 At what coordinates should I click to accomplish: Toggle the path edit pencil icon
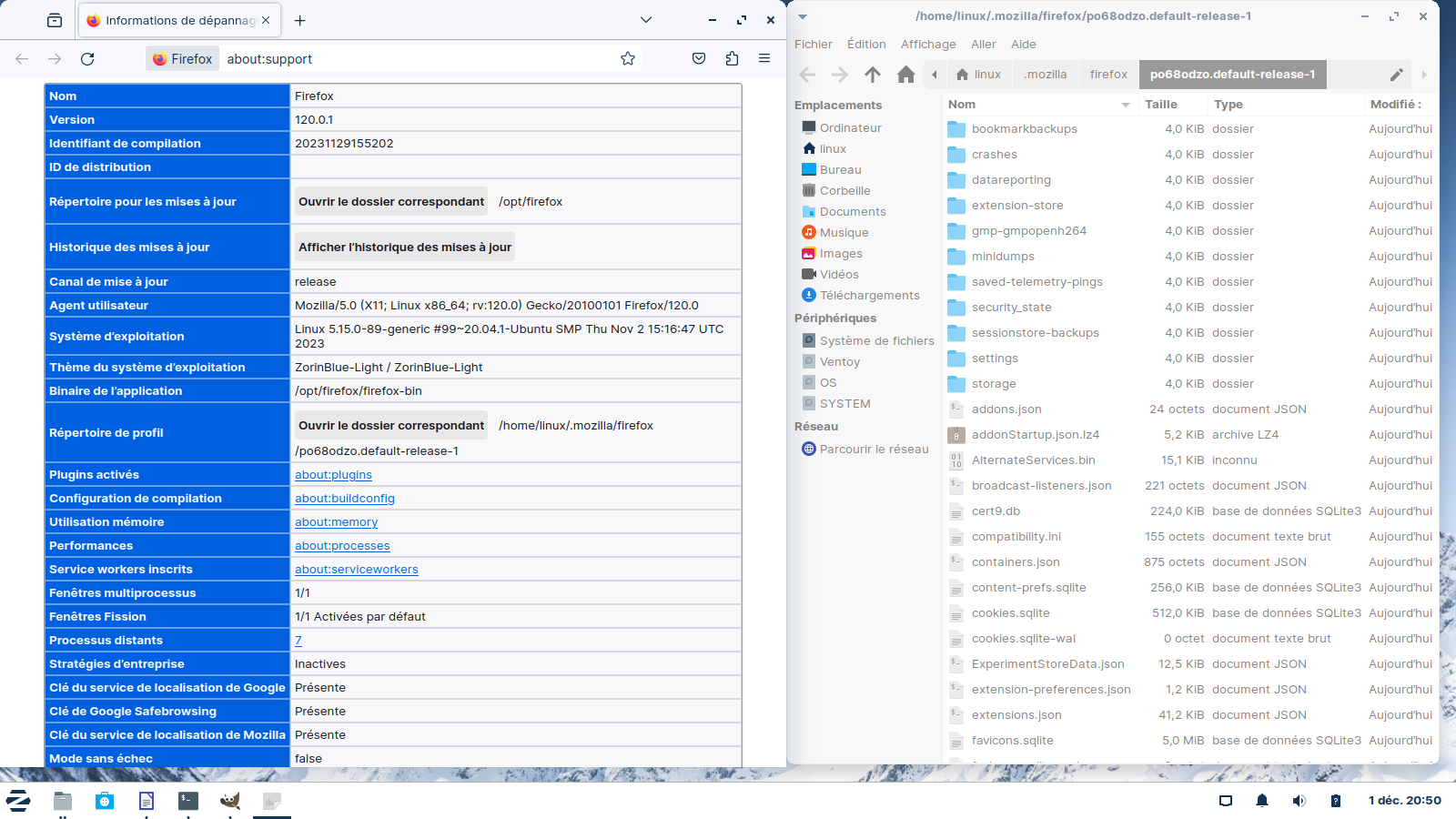(x=1397, y=75)
